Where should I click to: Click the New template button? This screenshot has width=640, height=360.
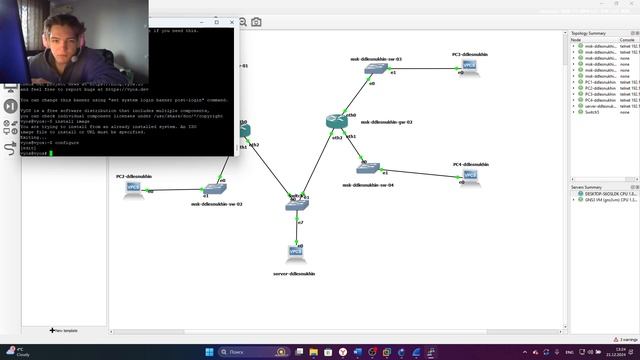(64, 330)
